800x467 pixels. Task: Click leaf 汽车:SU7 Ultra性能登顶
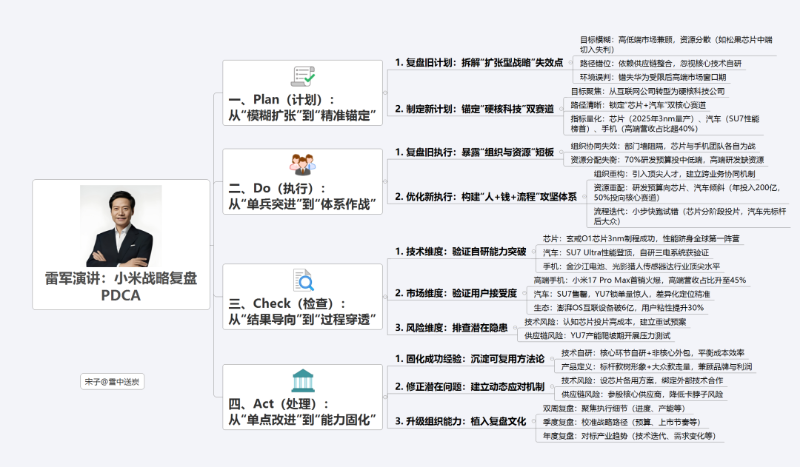tap(626, 252)
